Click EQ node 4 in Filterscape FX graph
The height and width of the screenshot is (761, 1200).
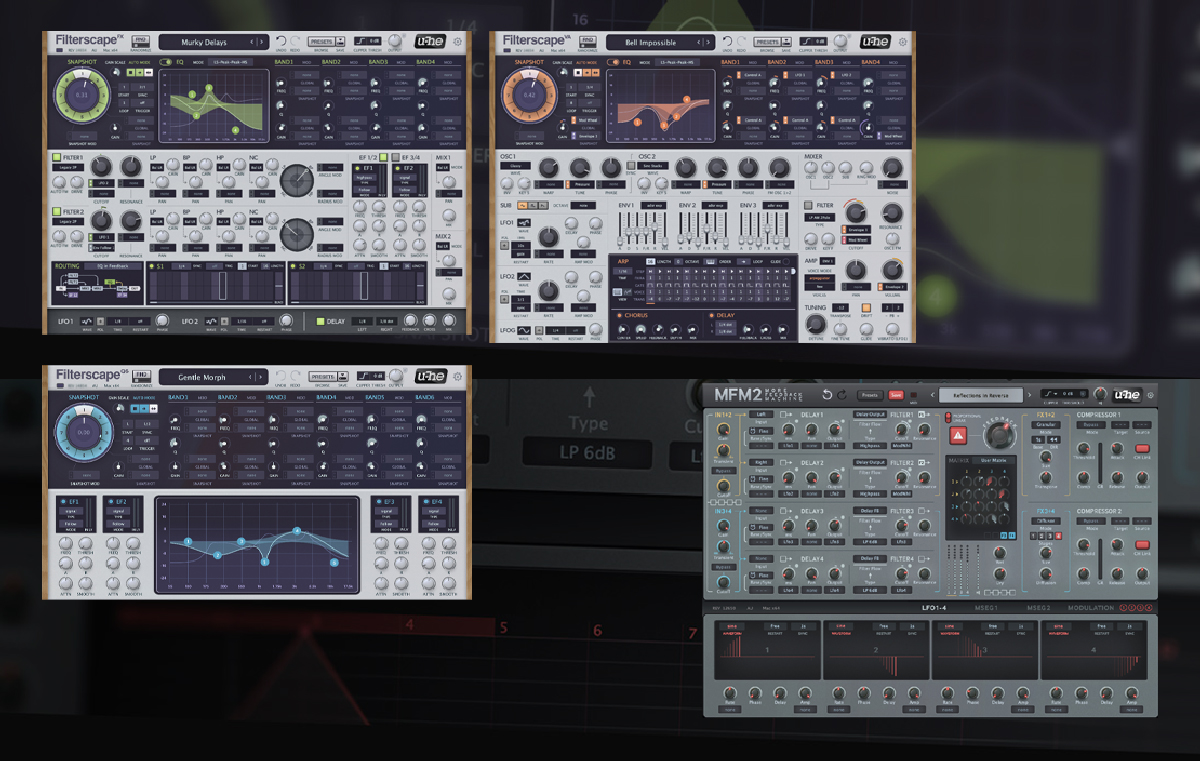click(x=235, y=130)
